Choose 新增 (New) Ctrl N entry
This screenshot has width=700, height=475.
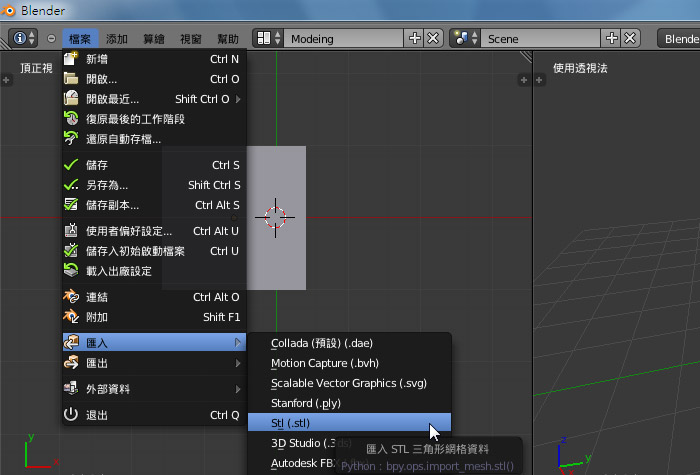coord(154,59)
